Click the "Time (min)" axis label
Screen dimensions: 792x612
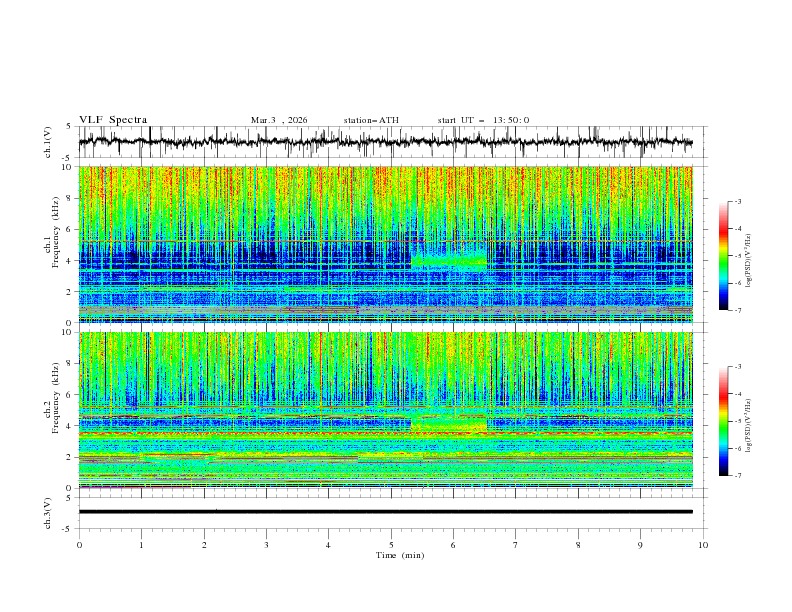click(x=400, y=555)
